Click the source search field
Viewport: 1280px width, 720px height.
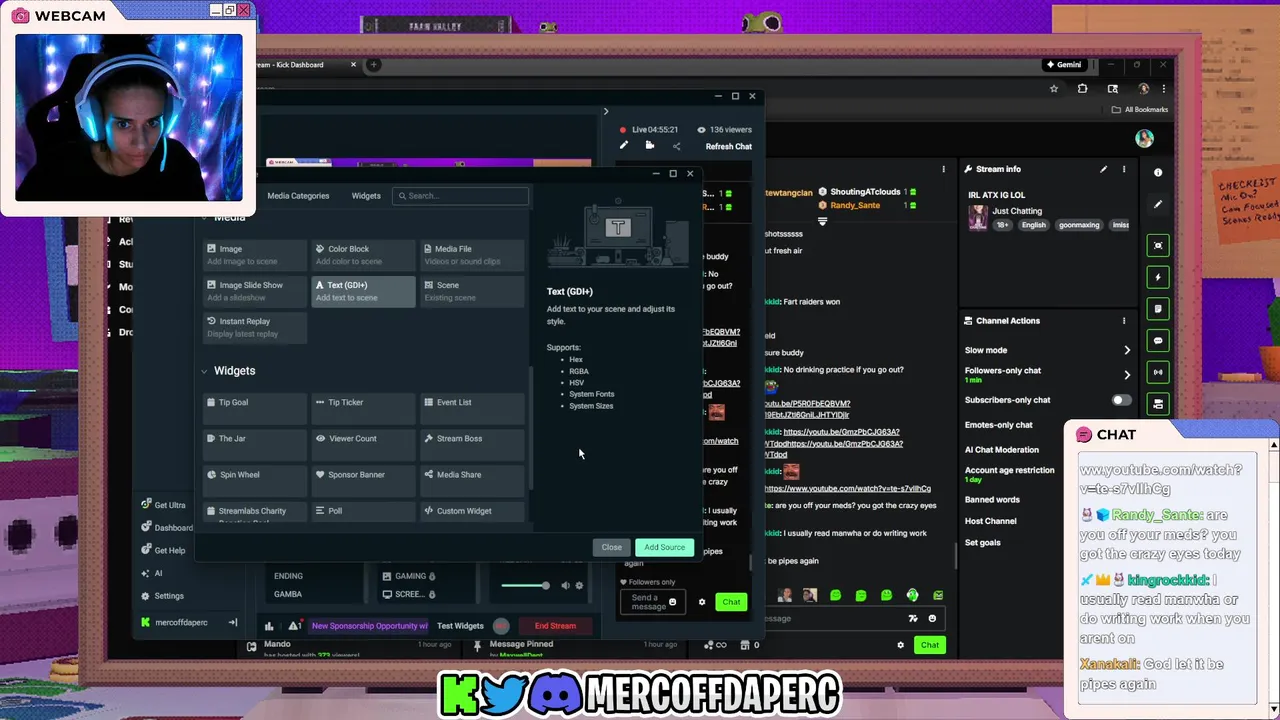461,196
